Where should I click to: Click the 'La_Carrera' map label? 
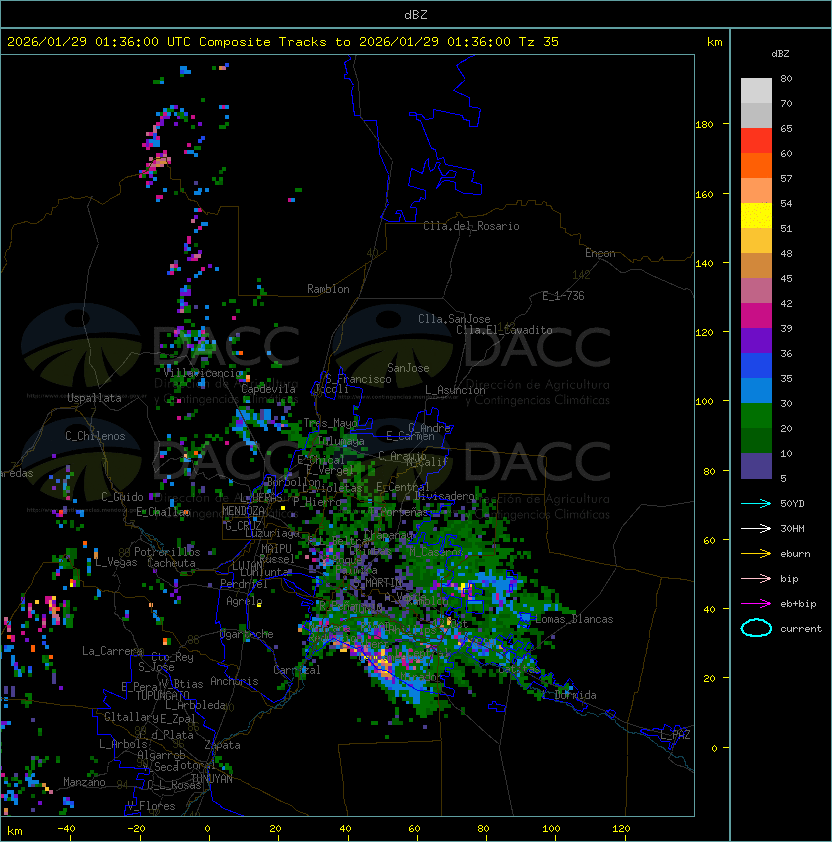(113, 651)
